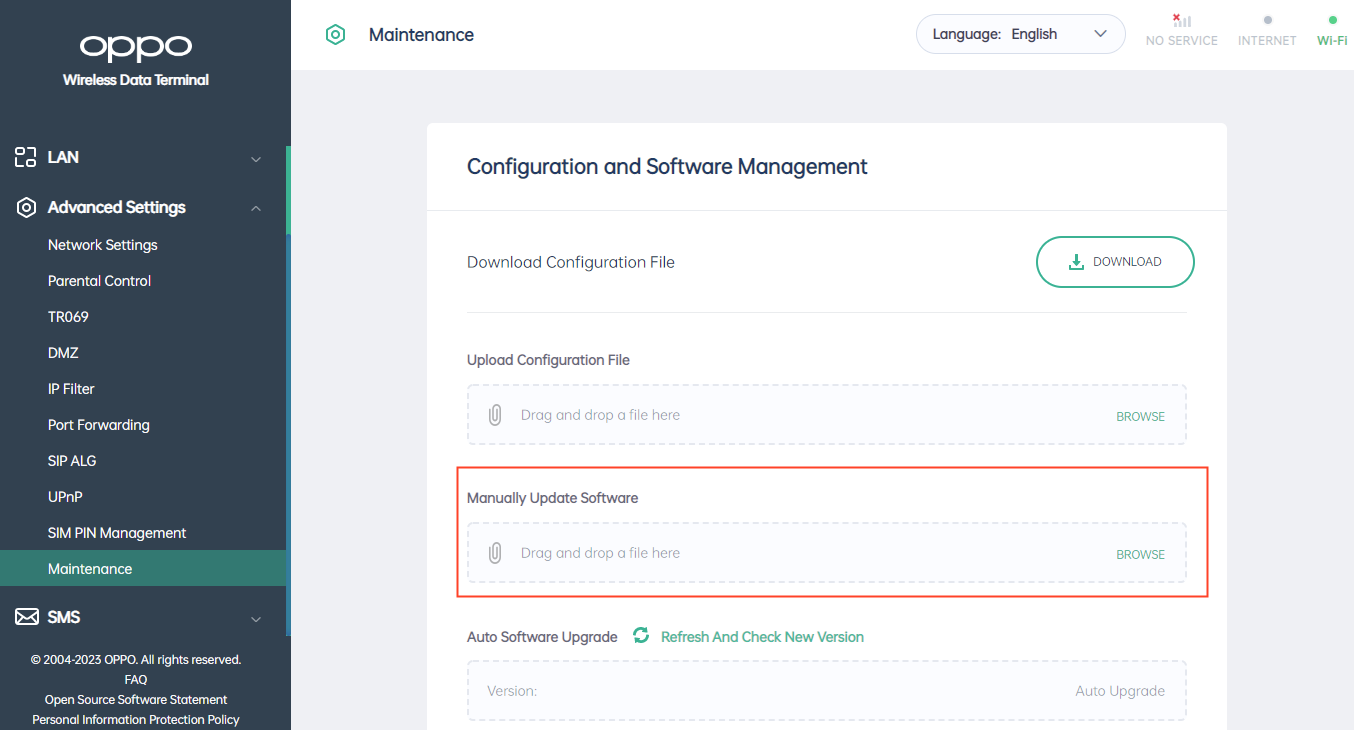The image size is (1354, 730).
Task: Click the Version input field
Action: point(700,690)
